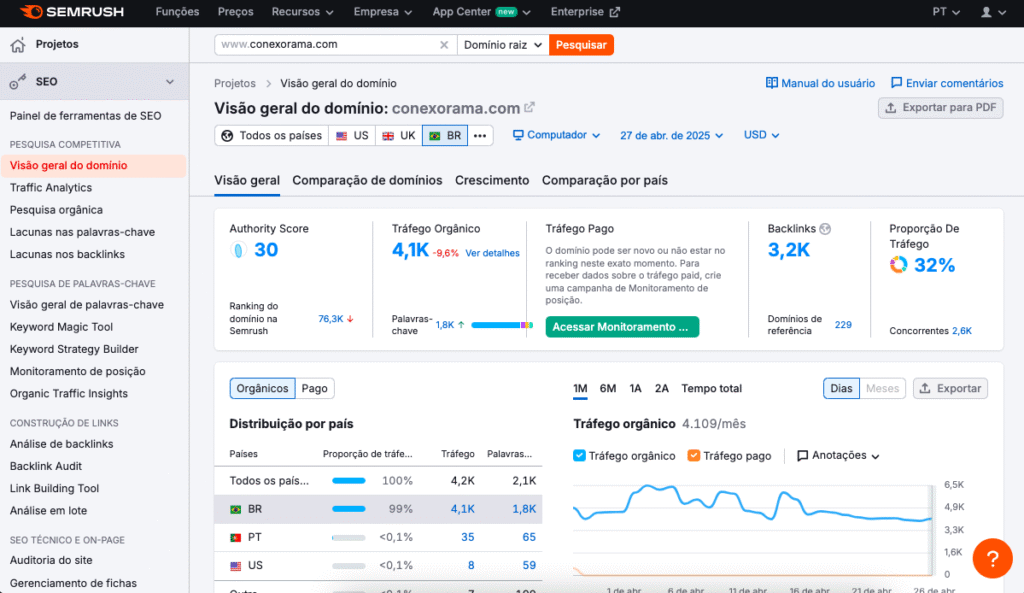Click the Acessar Monitoramento button
The width and height of the screenshot is (1024, 593).
[622, 327]
